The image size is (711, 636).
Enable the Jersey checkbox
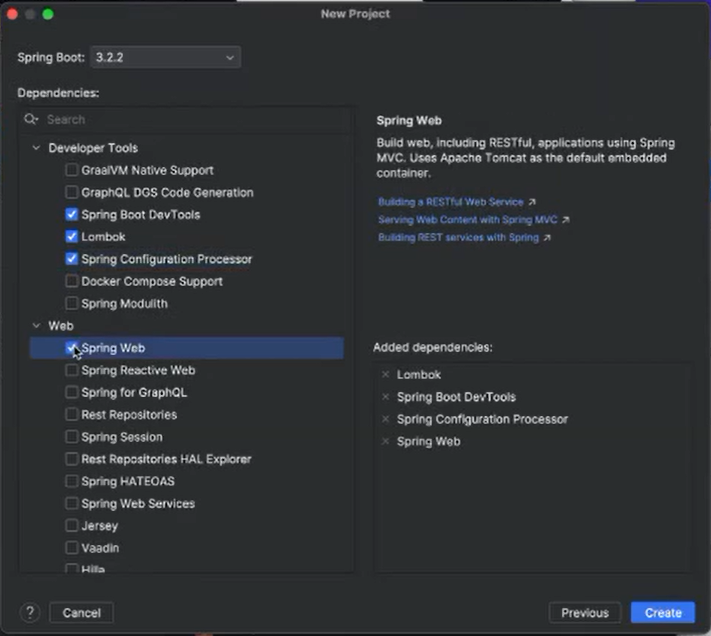(71, 525)
